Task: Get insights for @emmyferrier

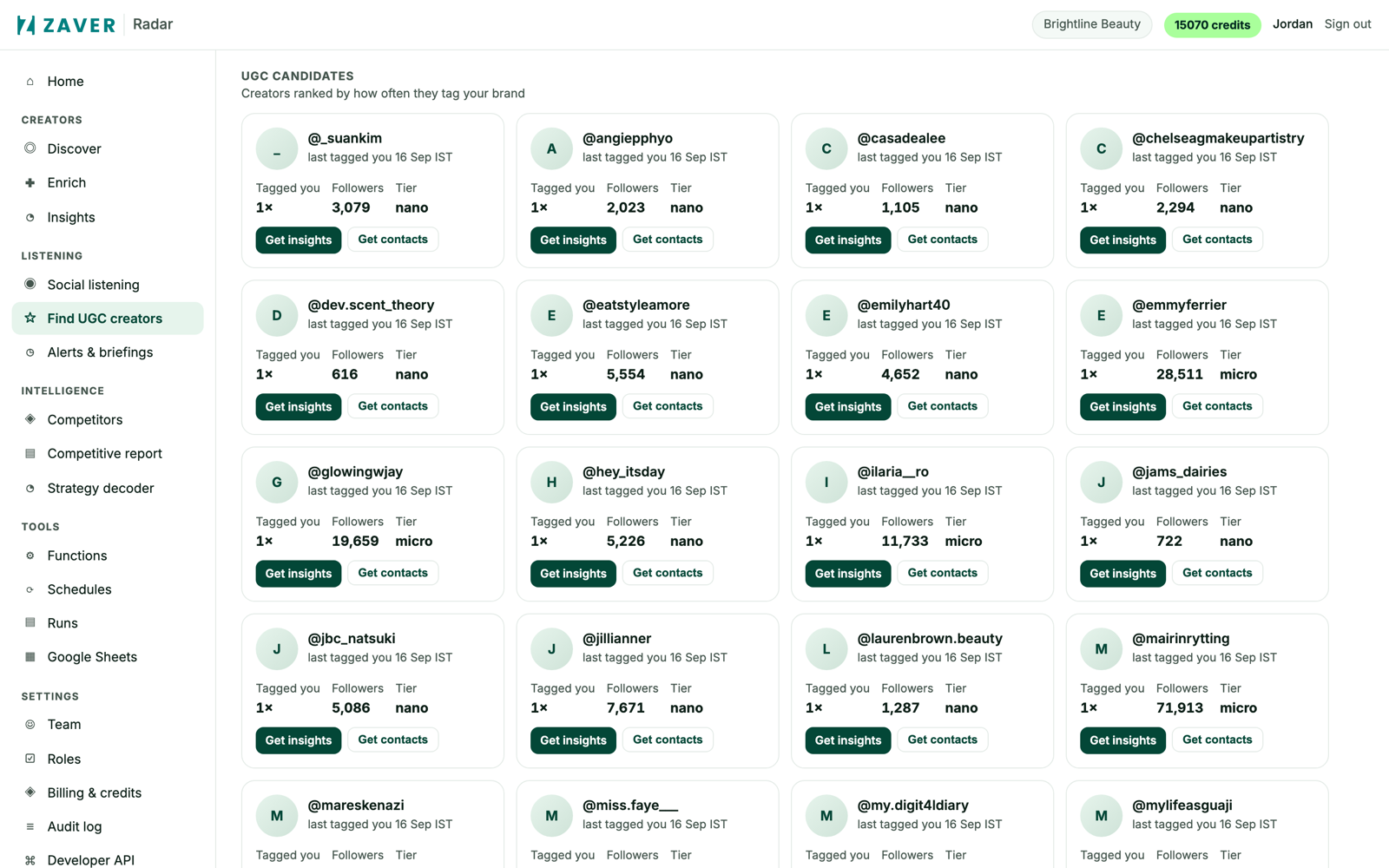Action: coord(1122,406)
